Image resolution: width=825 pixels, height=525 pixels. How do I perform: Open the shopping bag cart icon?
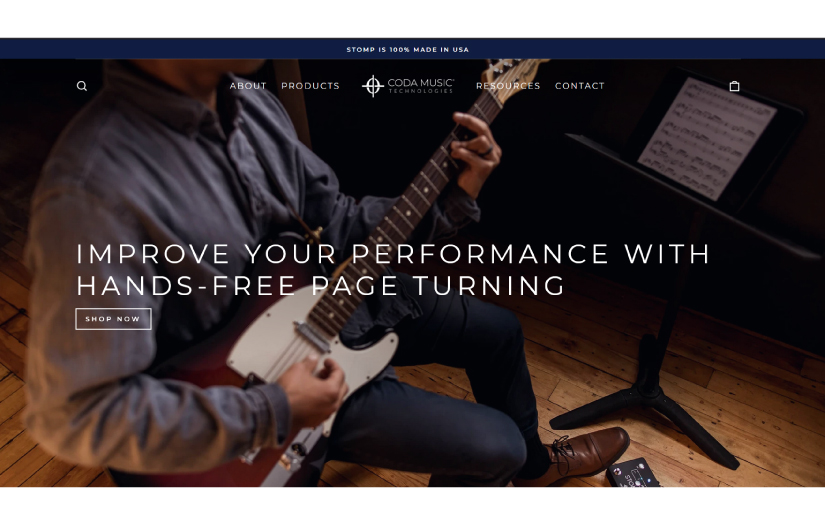[735, 86]
